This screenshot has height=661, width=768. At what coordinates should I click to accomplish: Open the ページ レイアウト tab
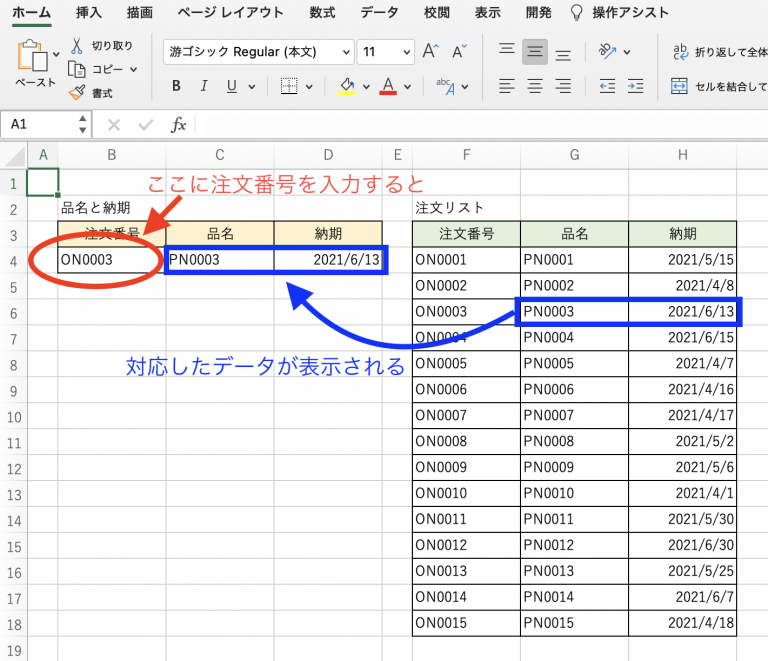coord(230,13)
